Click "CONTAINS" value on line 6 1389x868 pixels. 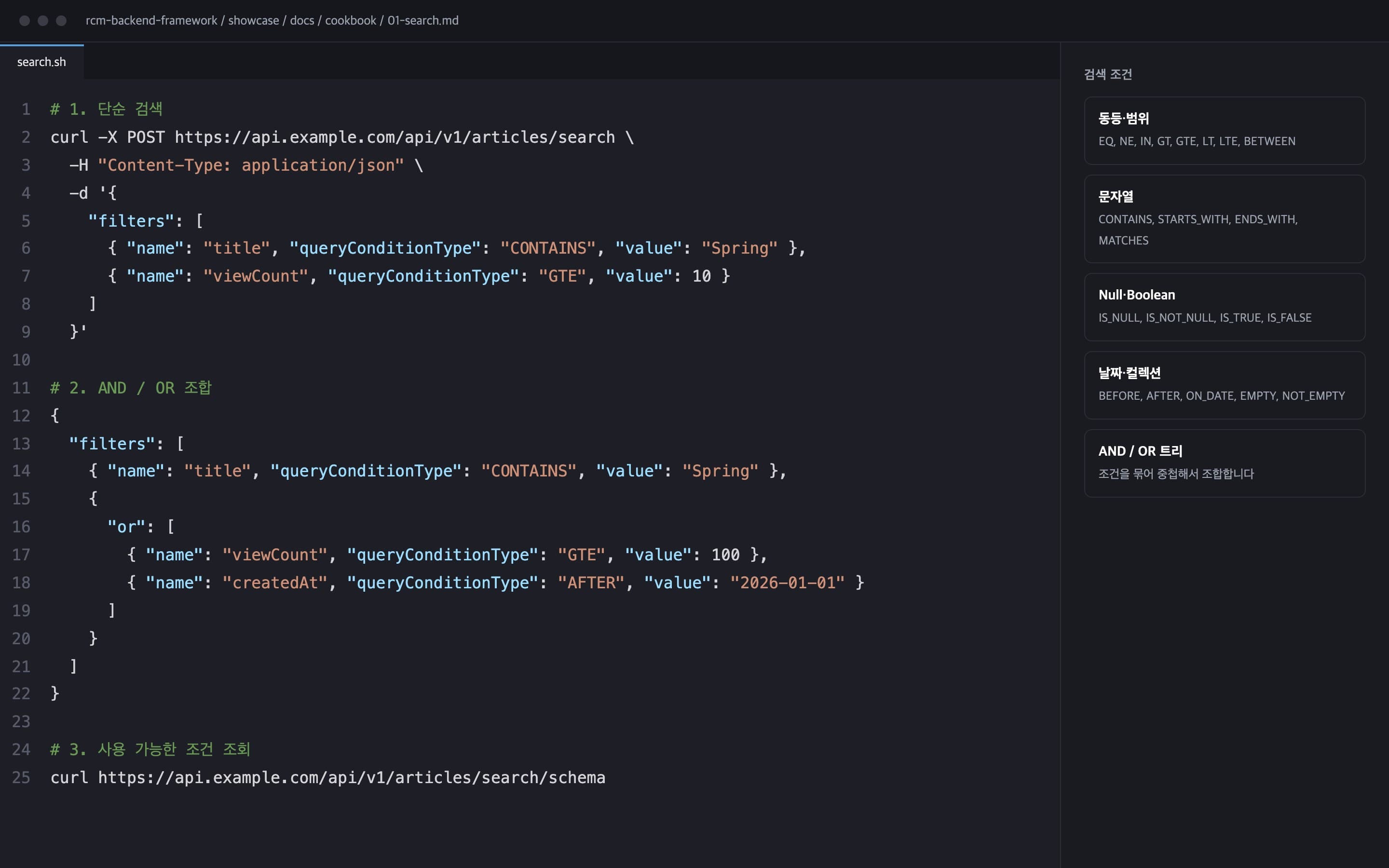click(548, 248)
